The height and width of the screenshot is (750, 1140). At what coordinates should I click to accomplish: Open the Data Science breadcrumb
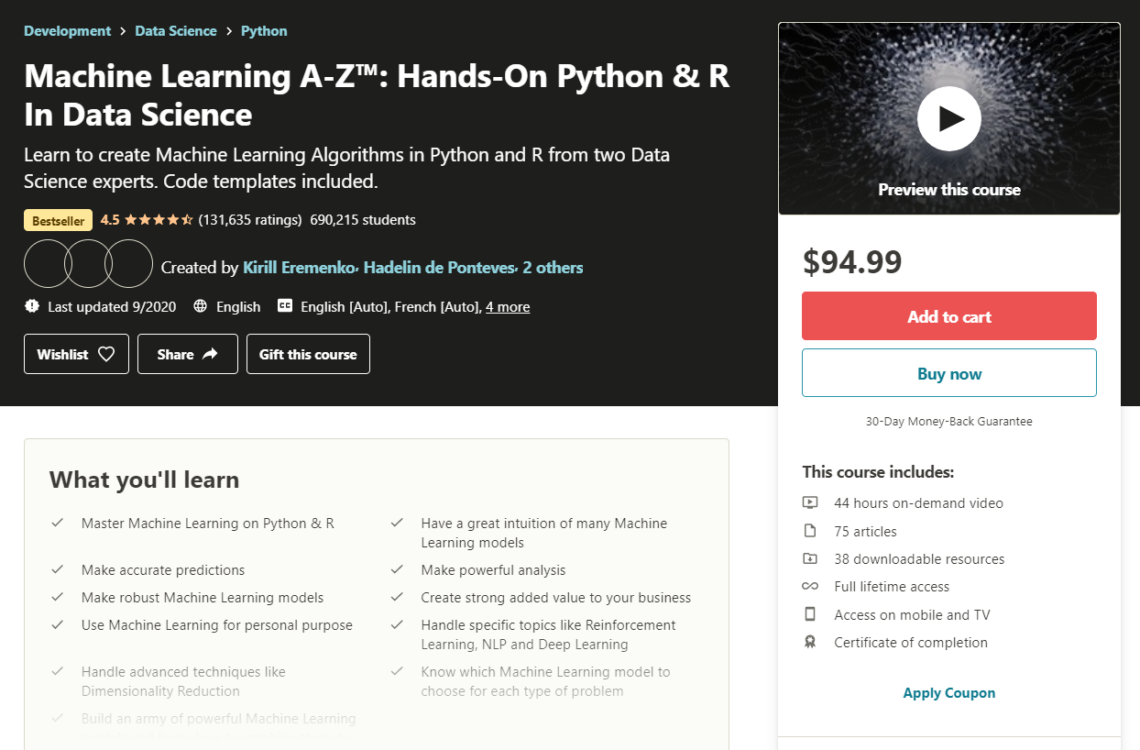click(x=175, y=30)
